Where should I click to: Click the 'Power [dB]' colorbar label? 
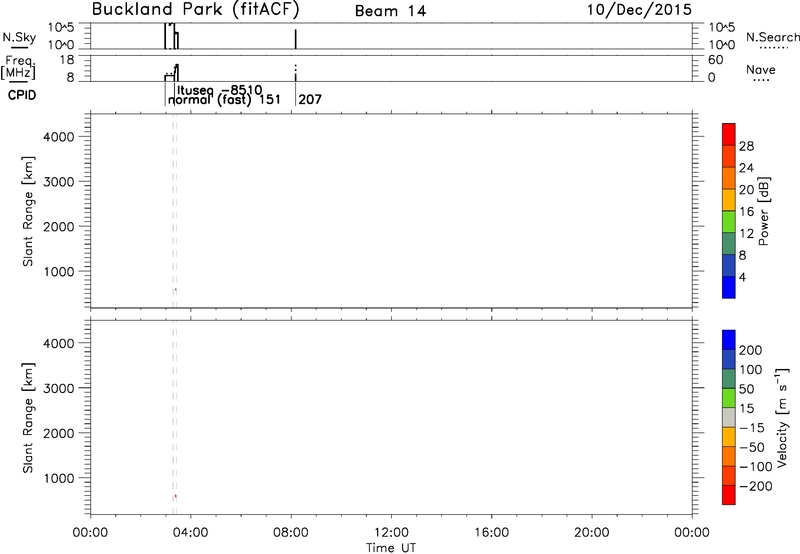764,211
